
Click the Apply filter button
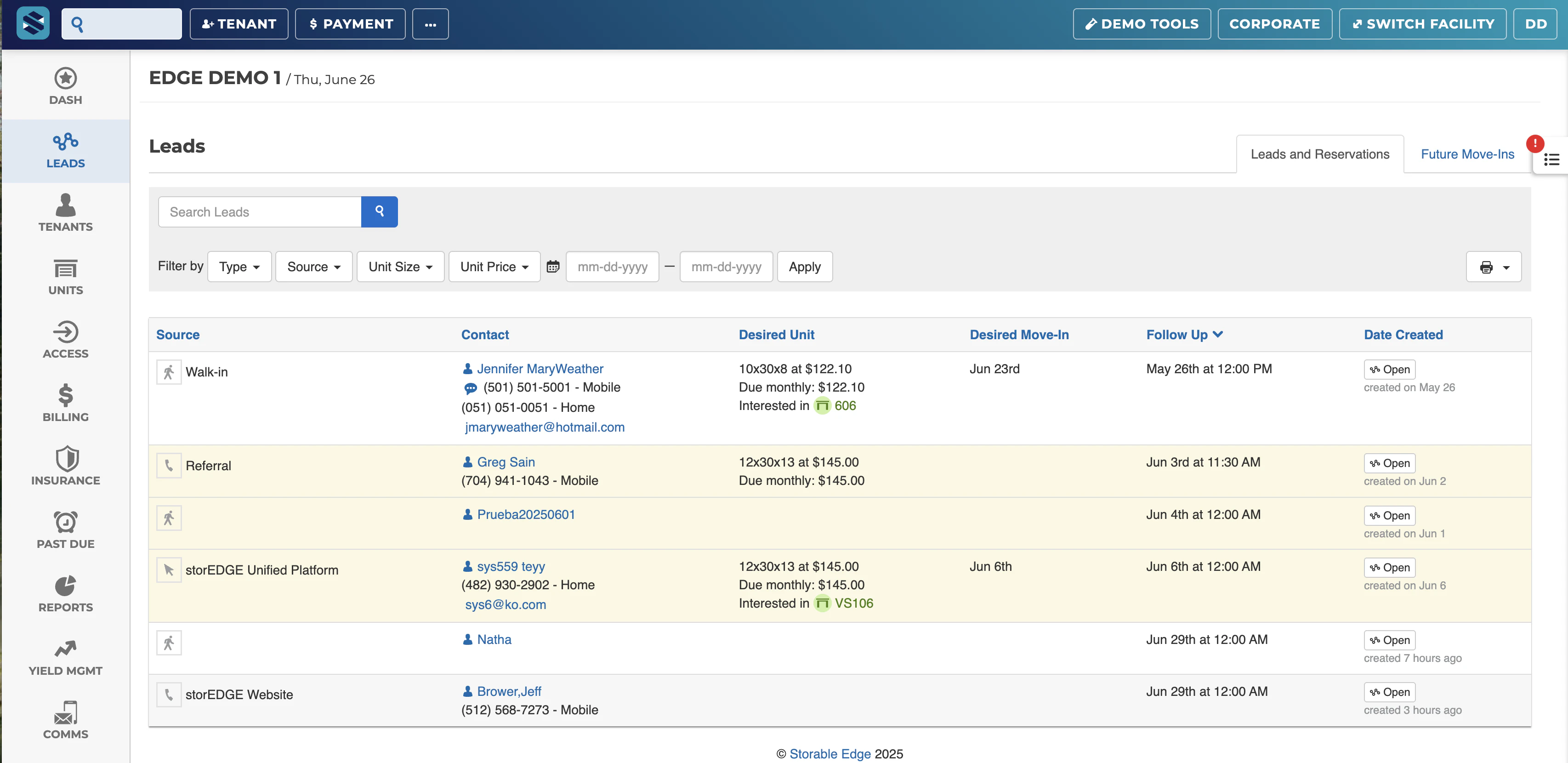pyautogui.click(x=804, y=267)
